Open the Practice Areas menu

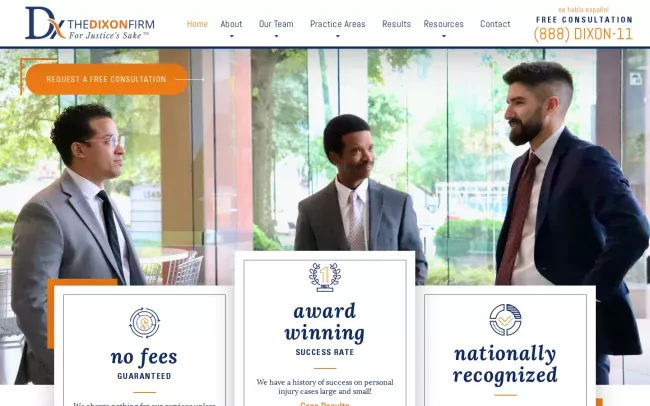click(337, 24)
